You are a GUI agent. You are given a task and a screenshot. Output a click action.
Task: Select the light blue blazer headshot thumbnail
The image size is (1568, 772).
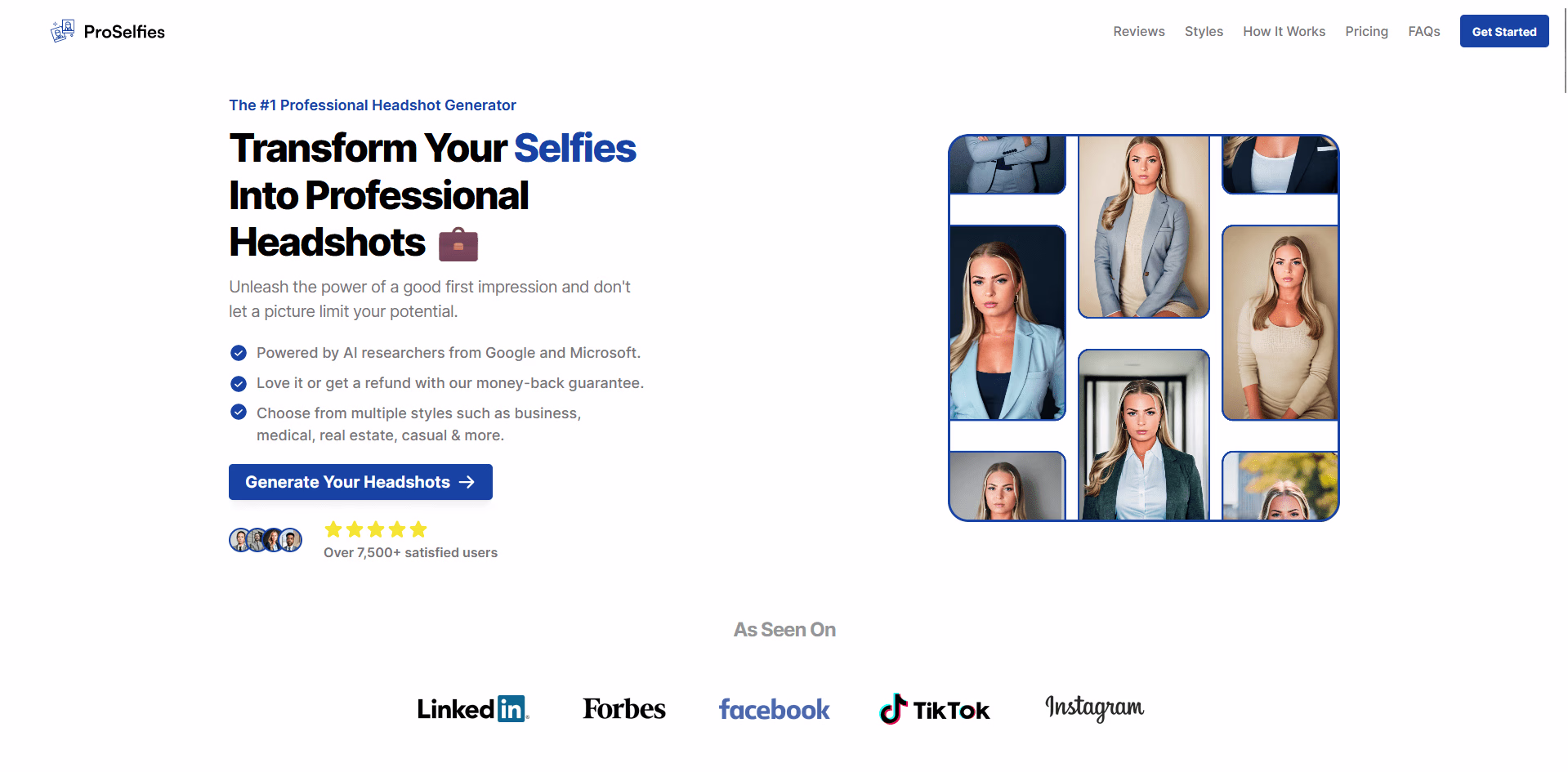pyautogui.click(x=1007, y=323)
